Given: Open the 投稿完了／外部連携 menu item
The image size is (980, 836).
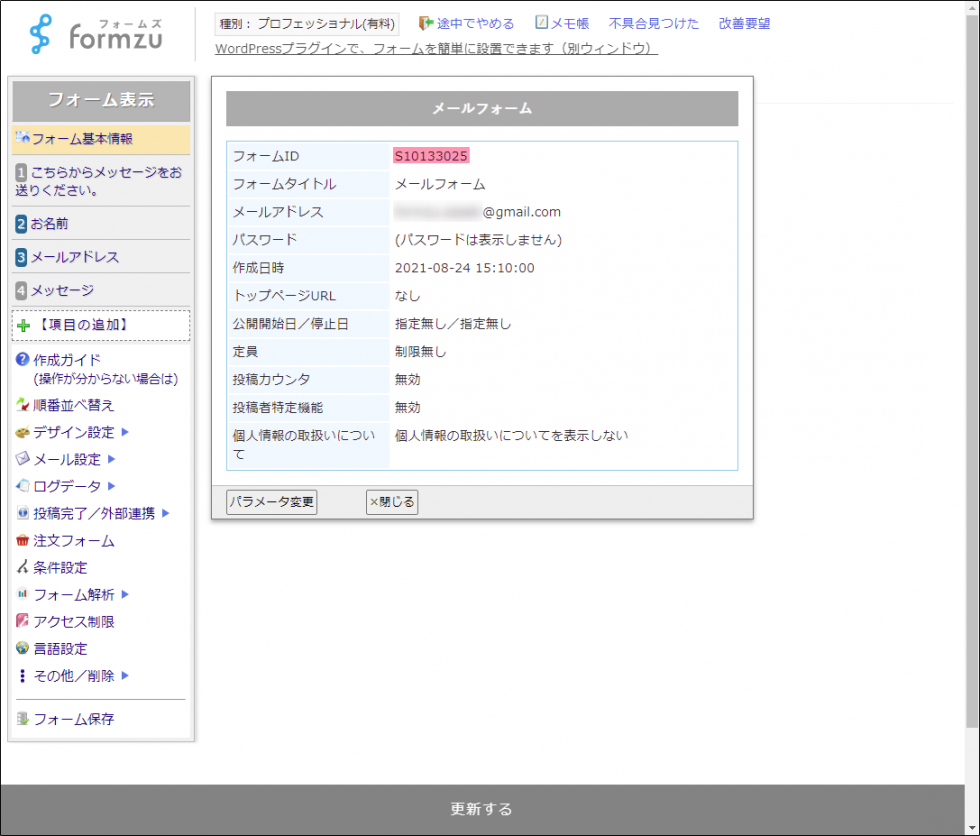Looking at the screenshot, I should [x=22, y=513].
